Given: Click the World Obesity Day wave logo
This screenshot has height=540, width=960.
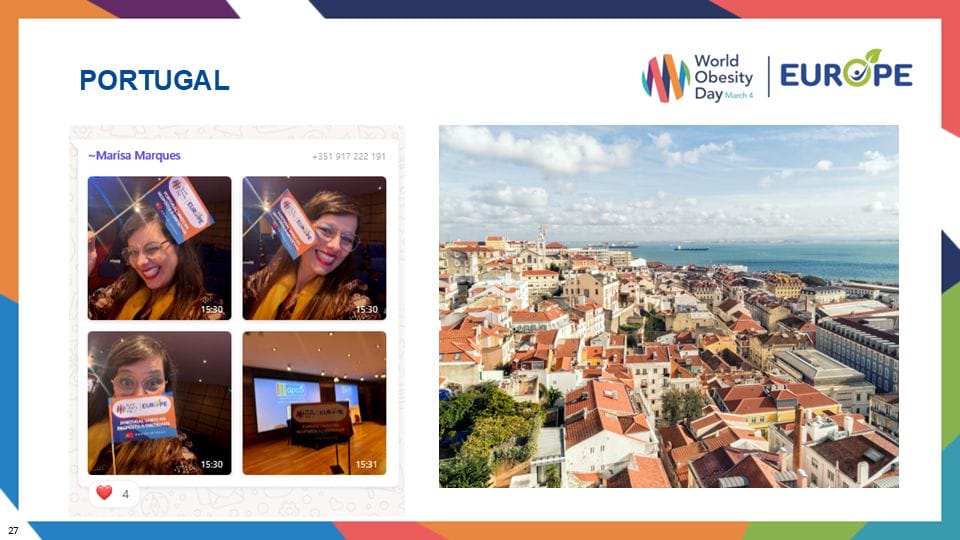Looking at the screenshot, I should point(665,77).
